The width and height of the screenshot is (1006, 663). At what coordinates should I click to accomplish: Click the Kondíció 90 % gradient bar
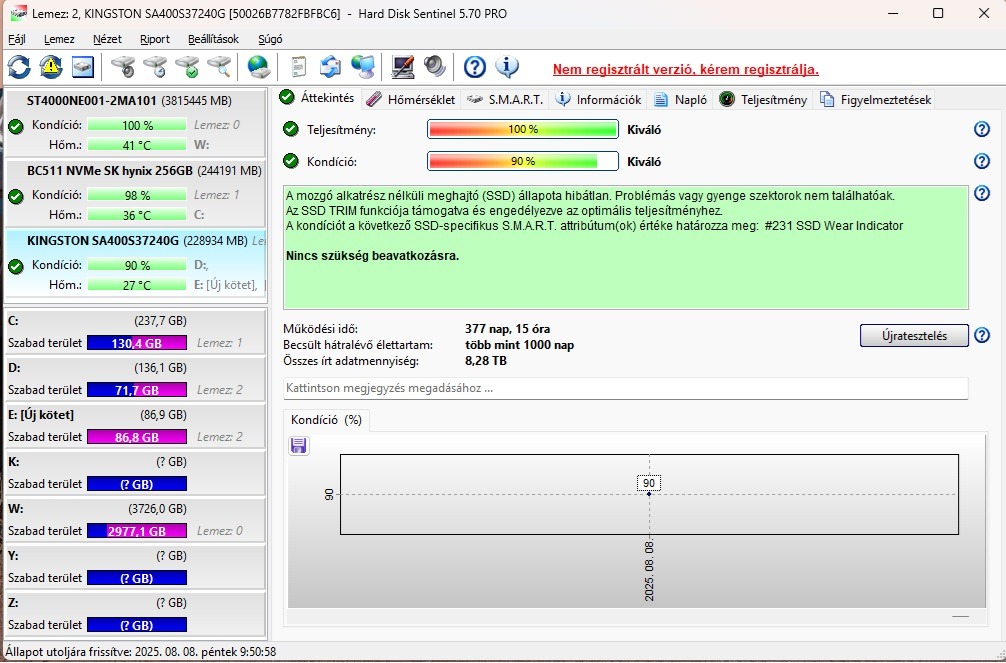[x=522, y=161]
